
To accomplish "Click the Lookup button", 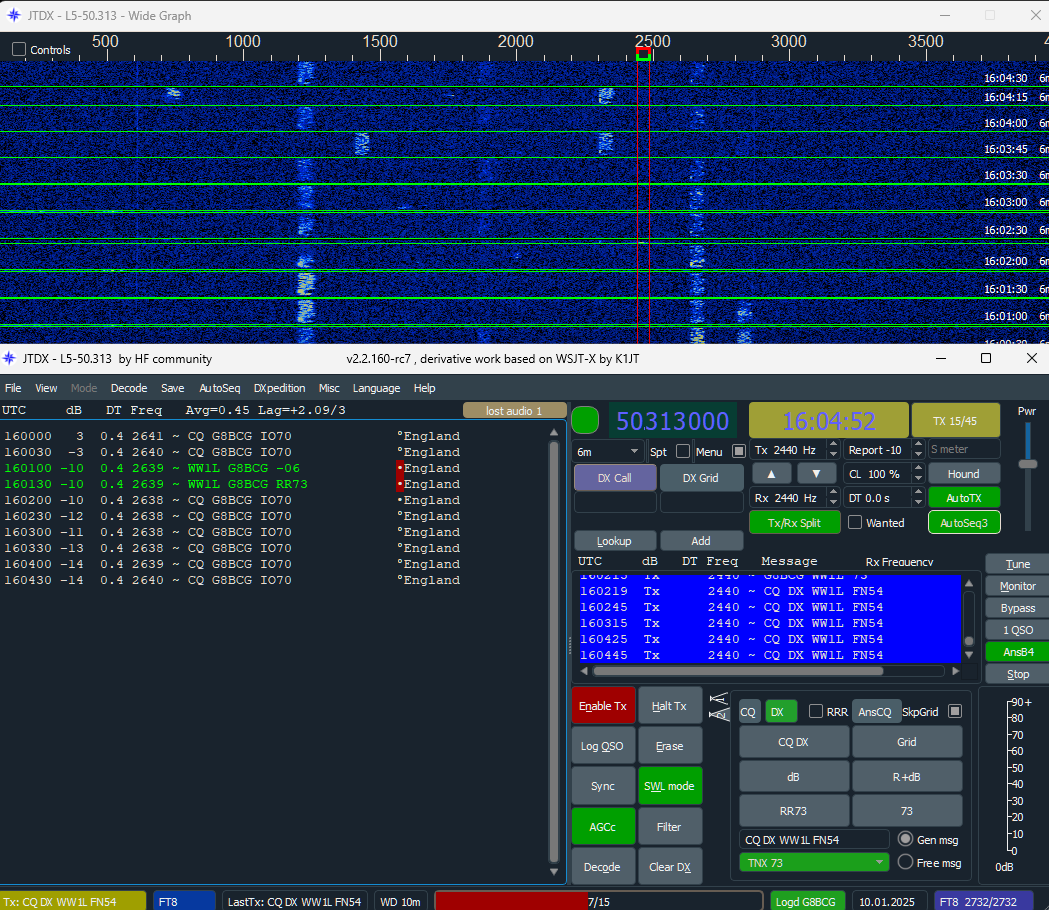I will (613, 541).
